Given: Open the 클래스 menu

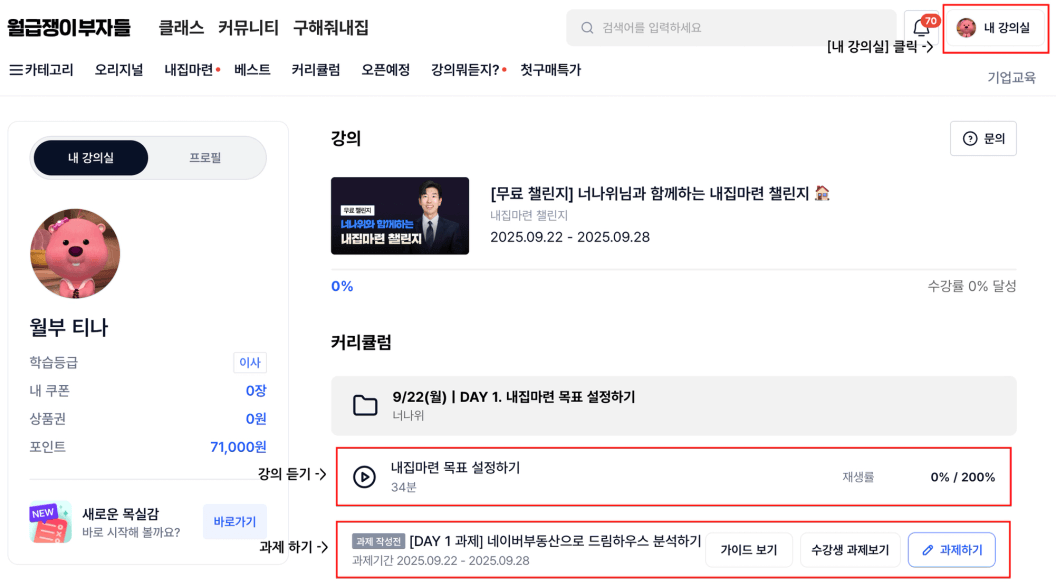Looking at the screenshot, I should 181,28.
